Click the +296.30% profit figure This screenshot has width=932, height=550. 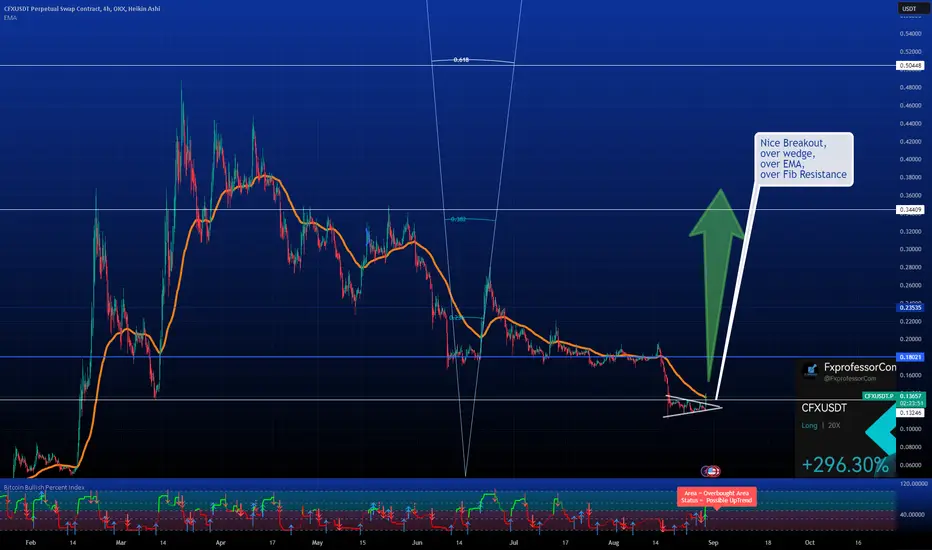point(845,464)
